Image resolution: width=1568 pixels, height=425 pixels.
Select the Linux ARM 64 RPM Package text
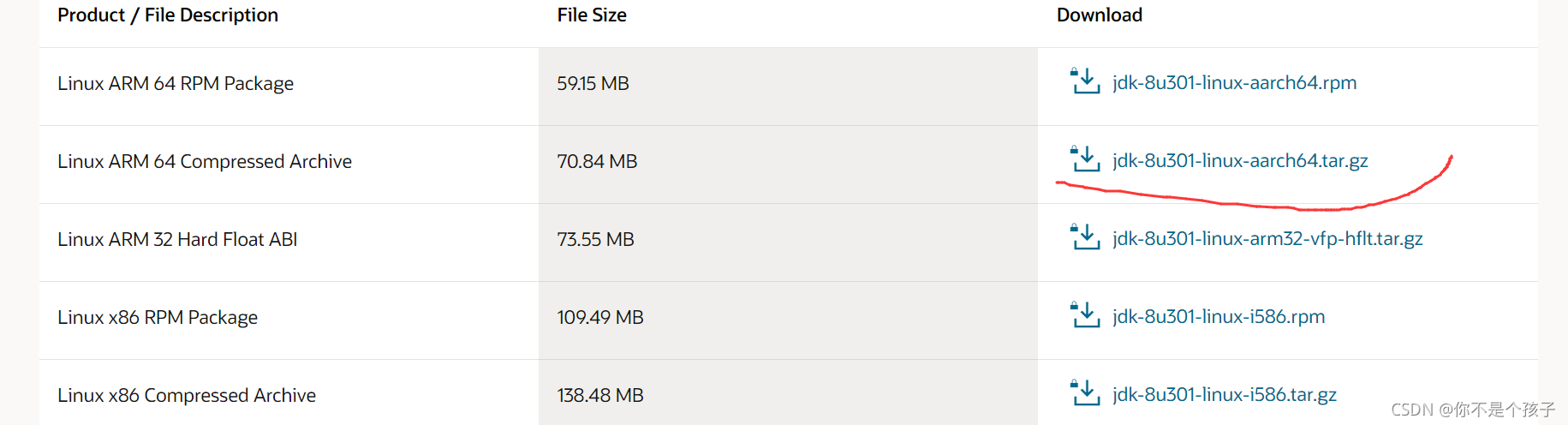[176, 84]
